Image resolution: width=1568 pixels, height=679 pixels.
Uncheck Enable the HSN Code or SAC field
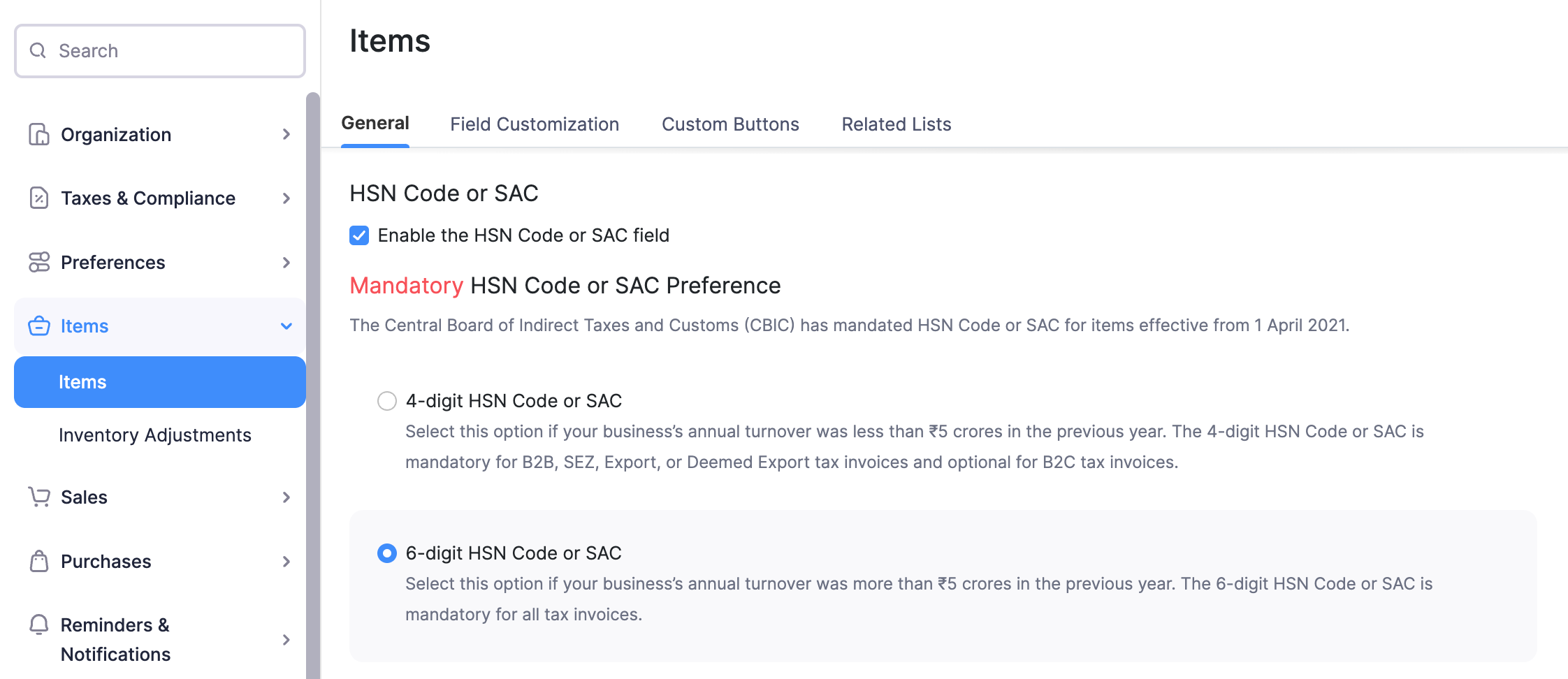(358, 235)
